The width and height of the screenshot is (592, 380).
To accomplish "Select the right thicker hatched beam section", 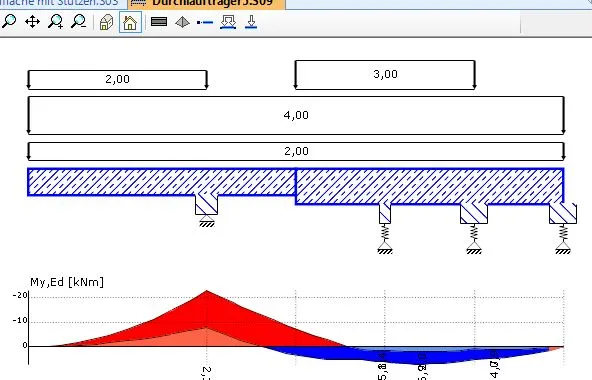I will coord(430,187).
